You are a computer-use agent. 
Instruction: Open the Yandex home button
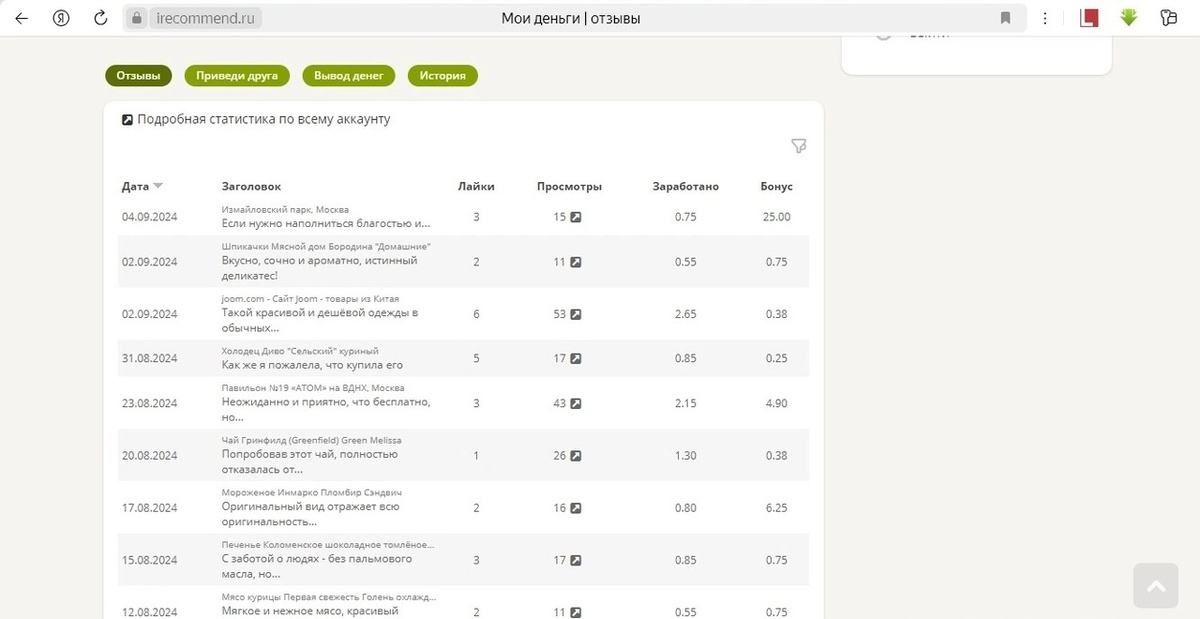[x=61, y=18]
